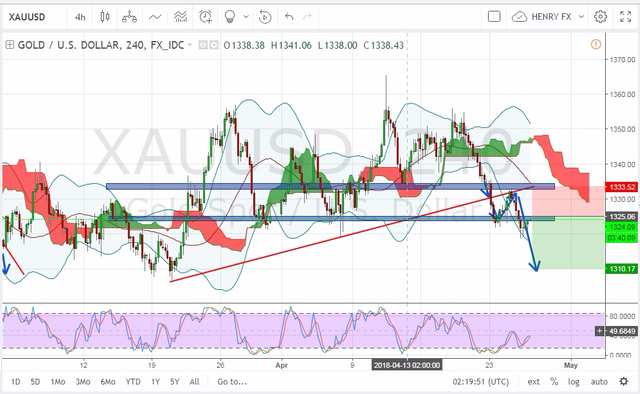Open scale settings gear at bottom right
640x394 pixels.
[624, 382]
